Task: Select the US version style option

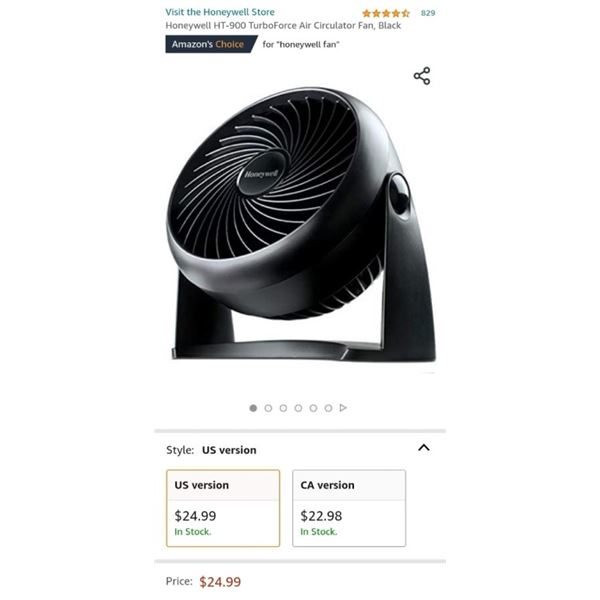Action: coord(223,508)
